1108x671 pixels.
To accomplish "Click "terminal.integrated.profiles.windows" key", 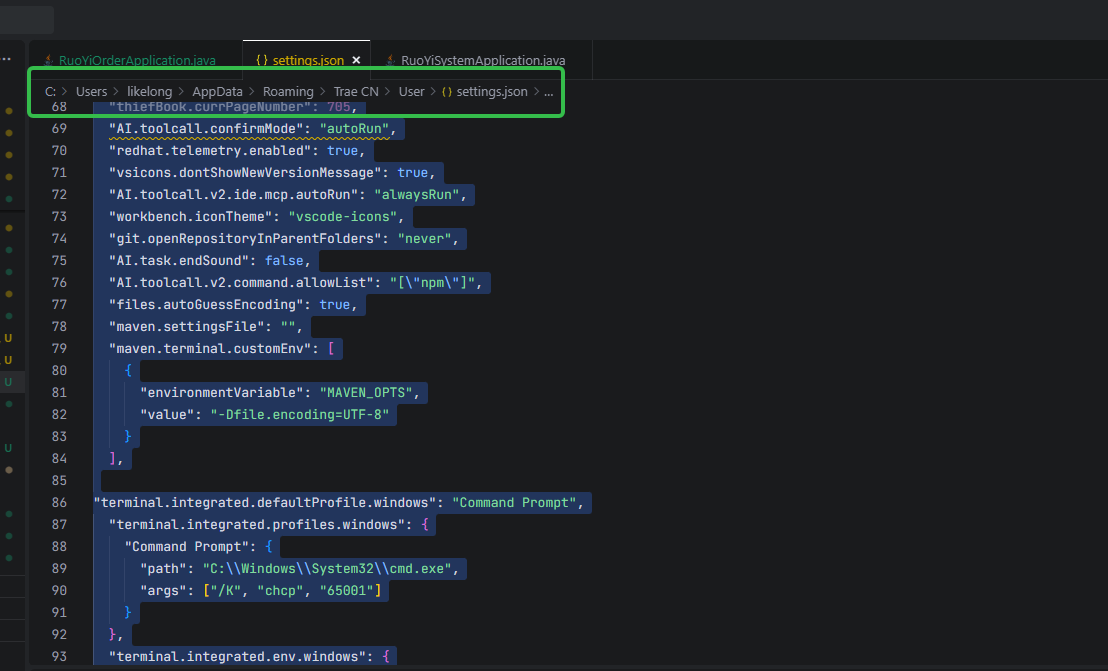I will pos(257,524).
